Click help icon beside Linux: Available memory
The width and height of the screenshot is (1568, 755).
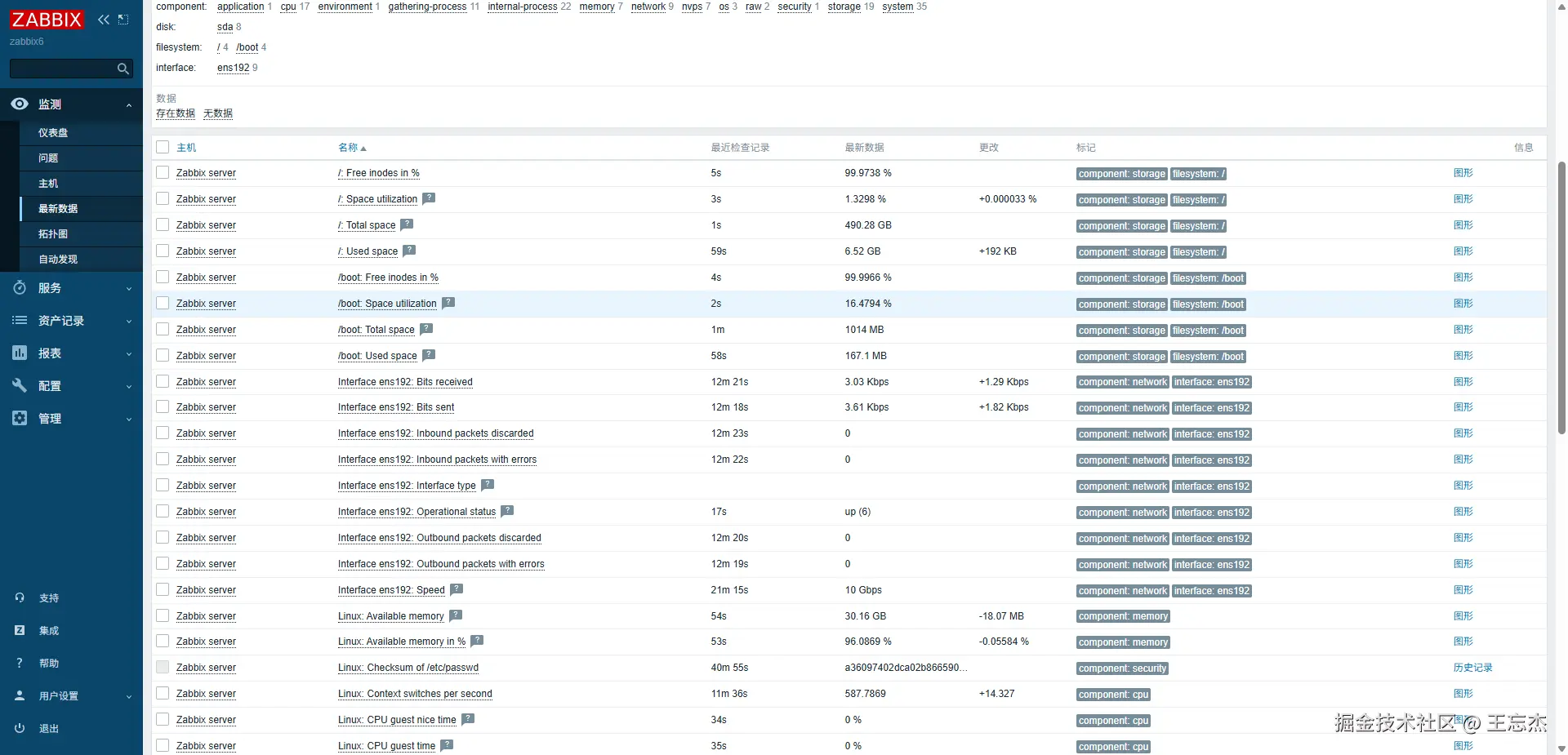pyautogui.click(x=456, y=615)
